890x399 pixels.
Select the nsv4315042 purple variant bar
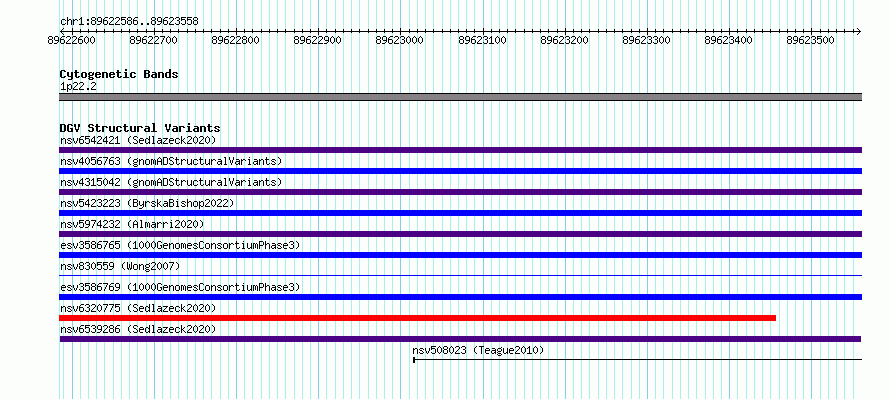pyautogui.click(x=460, y=192)
